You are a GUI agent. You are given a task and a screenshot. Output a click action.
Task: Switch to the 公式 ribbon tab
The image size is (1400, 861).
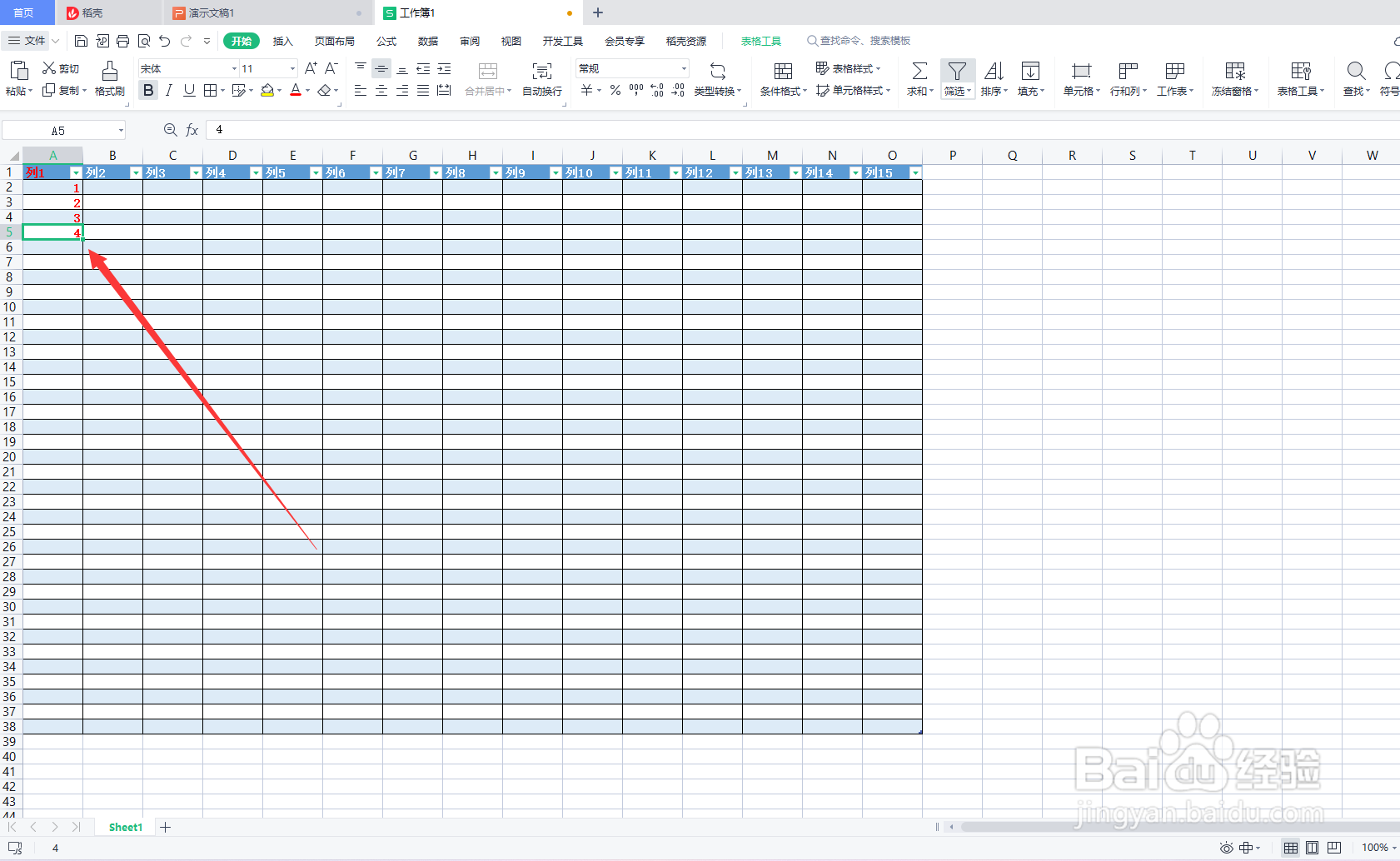(386, 41)
